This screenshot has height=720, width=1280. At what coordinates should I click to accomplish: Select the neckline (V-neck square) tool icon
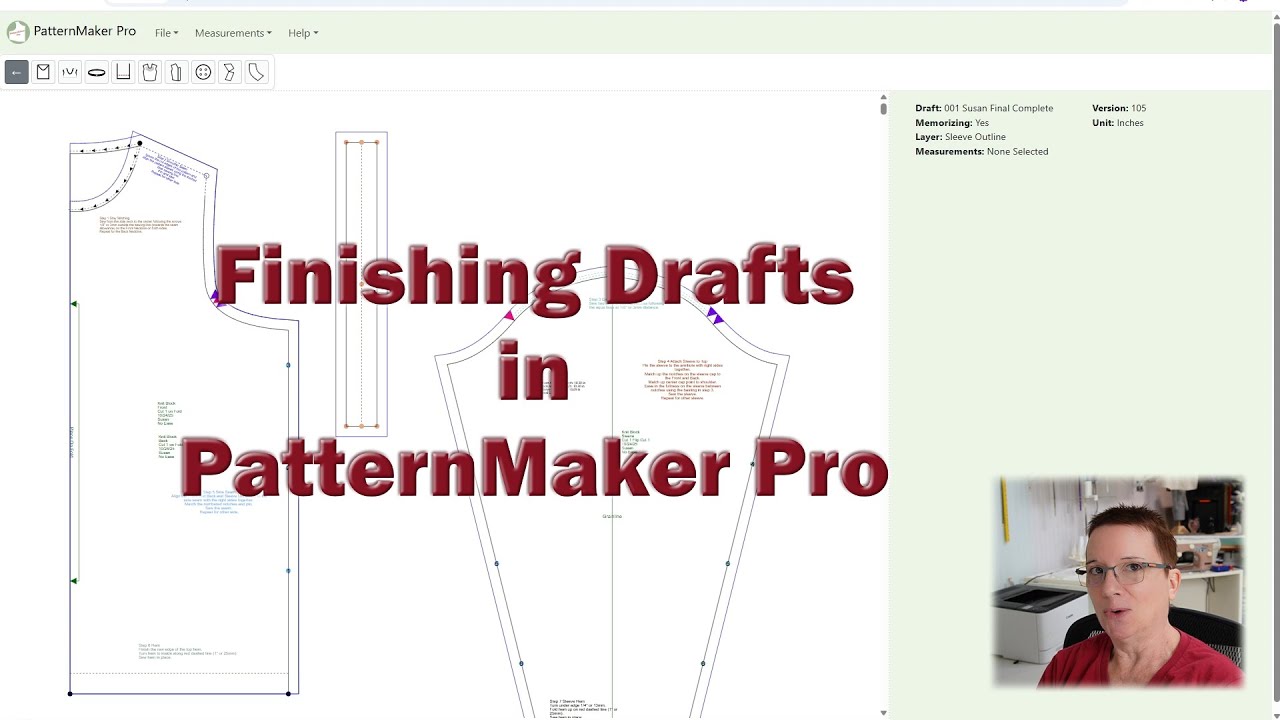click(x=43, y=72)
